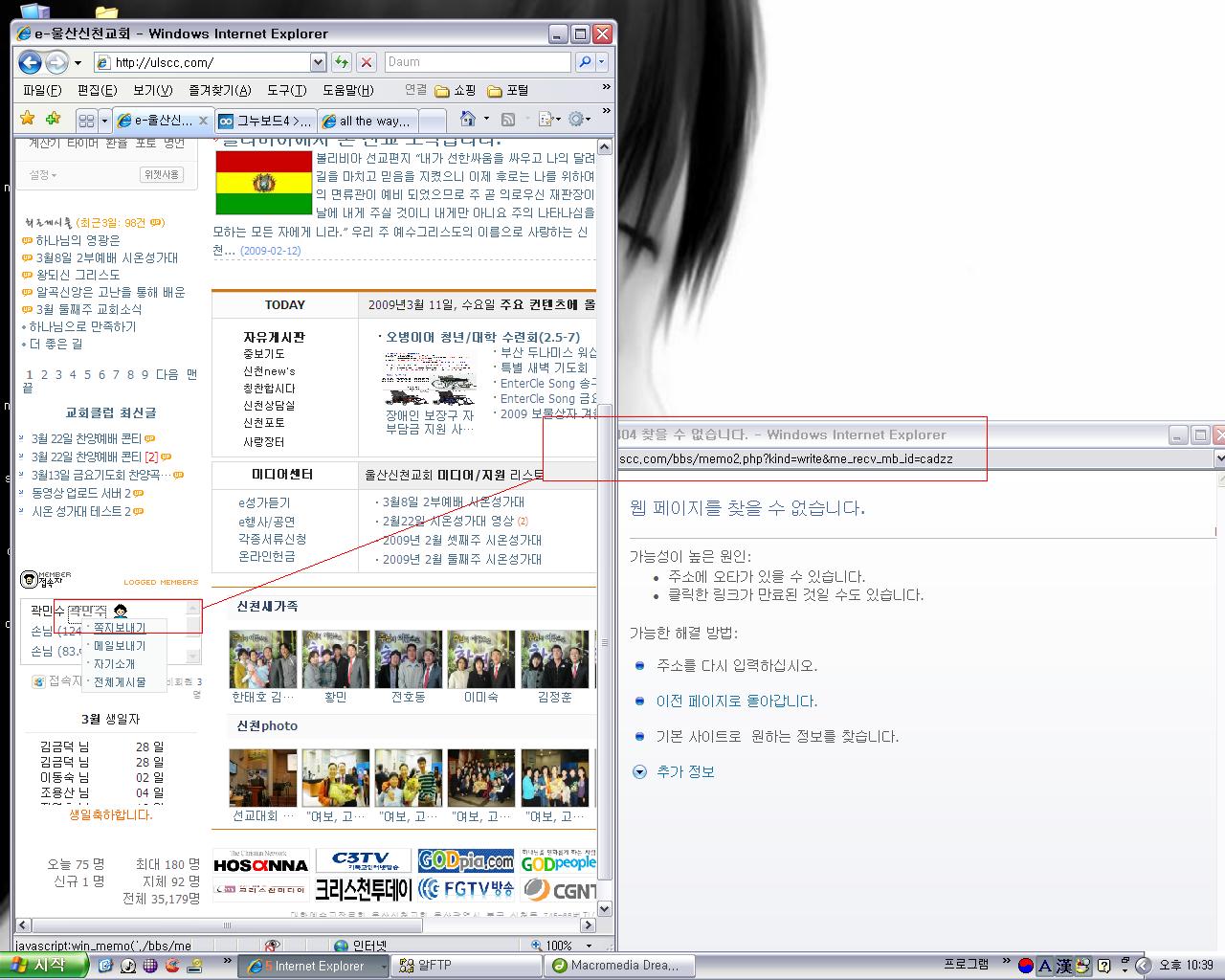Open the Page menu icon
The height and width of the screenshot is (980, 1225).
(545, 120)
